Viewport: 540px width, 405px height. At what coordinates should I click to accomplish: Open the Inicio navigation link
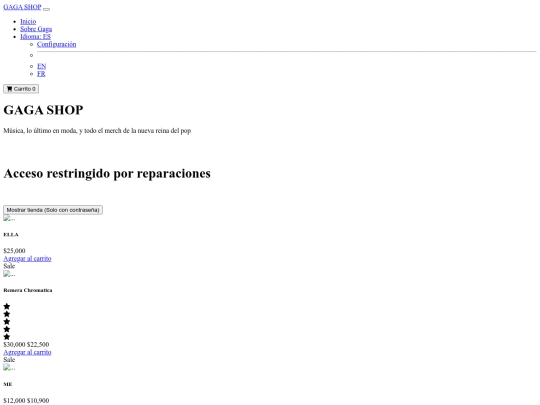tap(28, 21)
